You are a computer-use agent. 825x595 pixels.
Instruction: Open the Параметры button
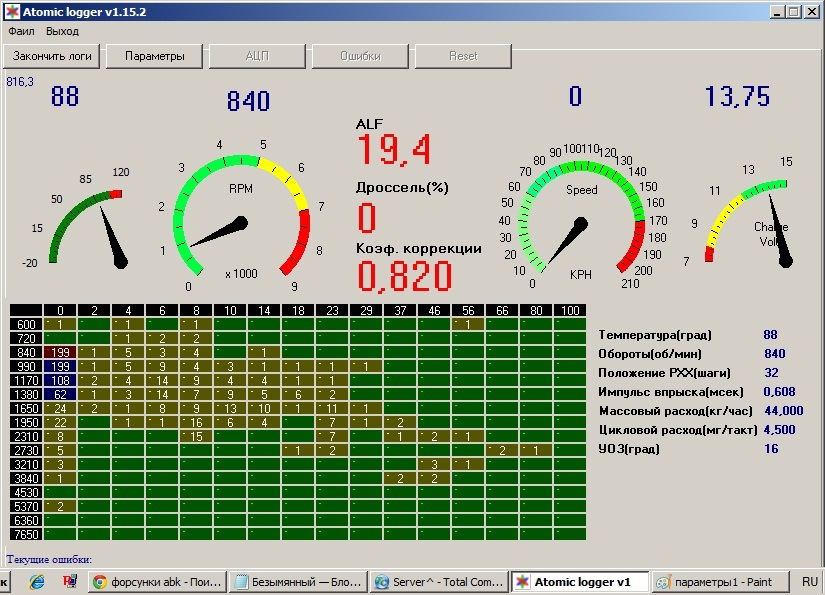pyautogui.click(x=155, y=56)
